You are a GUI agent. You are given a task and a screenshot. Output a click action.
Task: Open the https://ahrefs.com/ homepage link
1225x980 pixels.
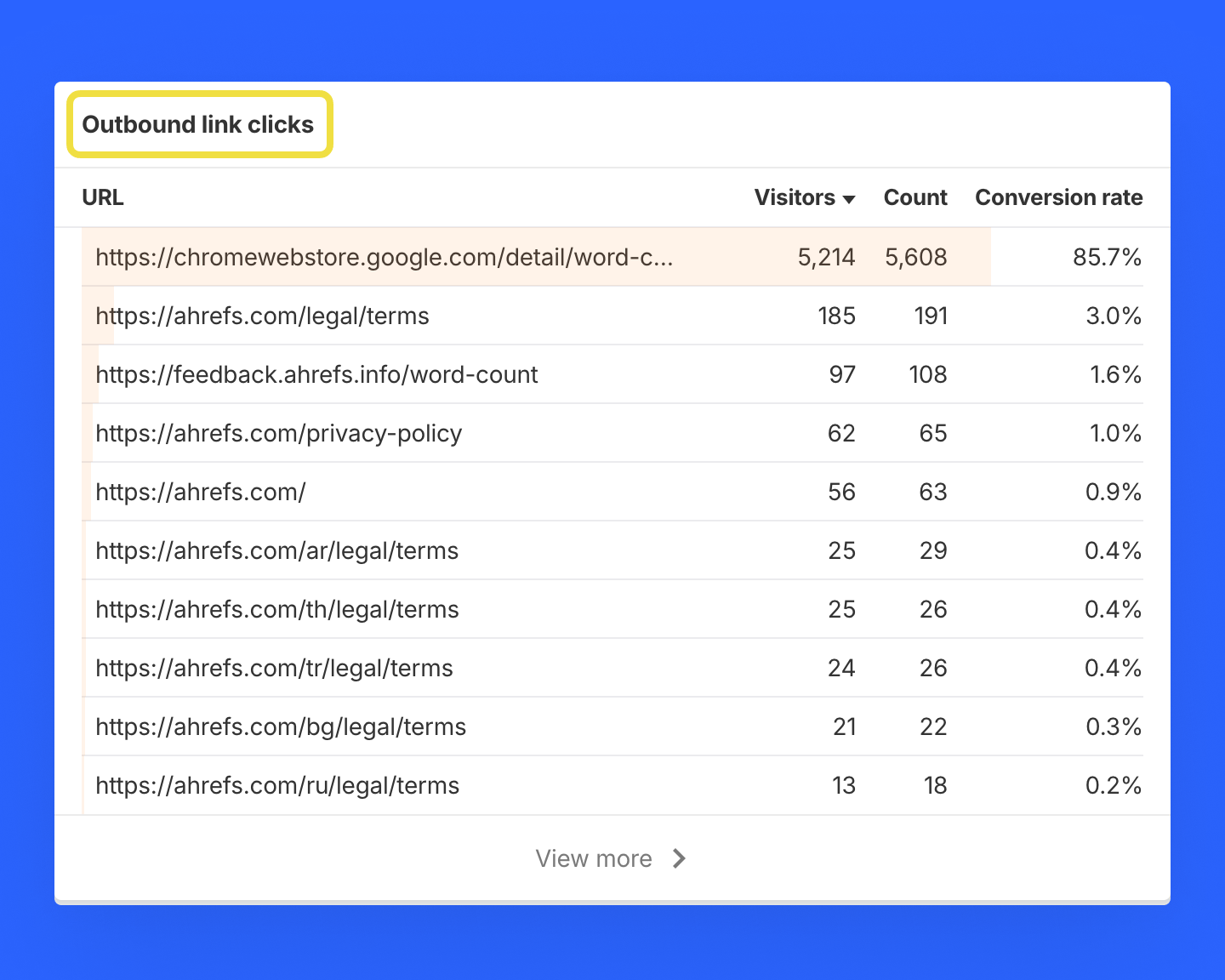click(x=201, y=492)
